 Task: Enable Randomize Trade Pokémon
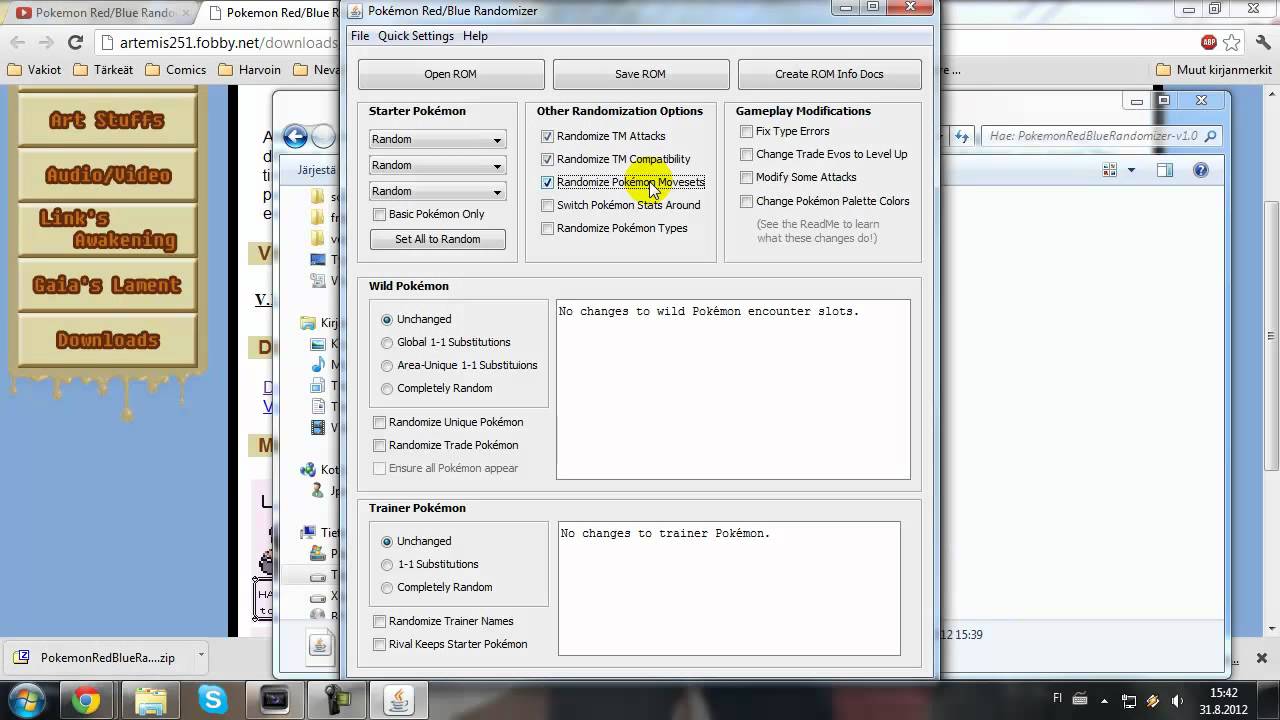(379, 445)
